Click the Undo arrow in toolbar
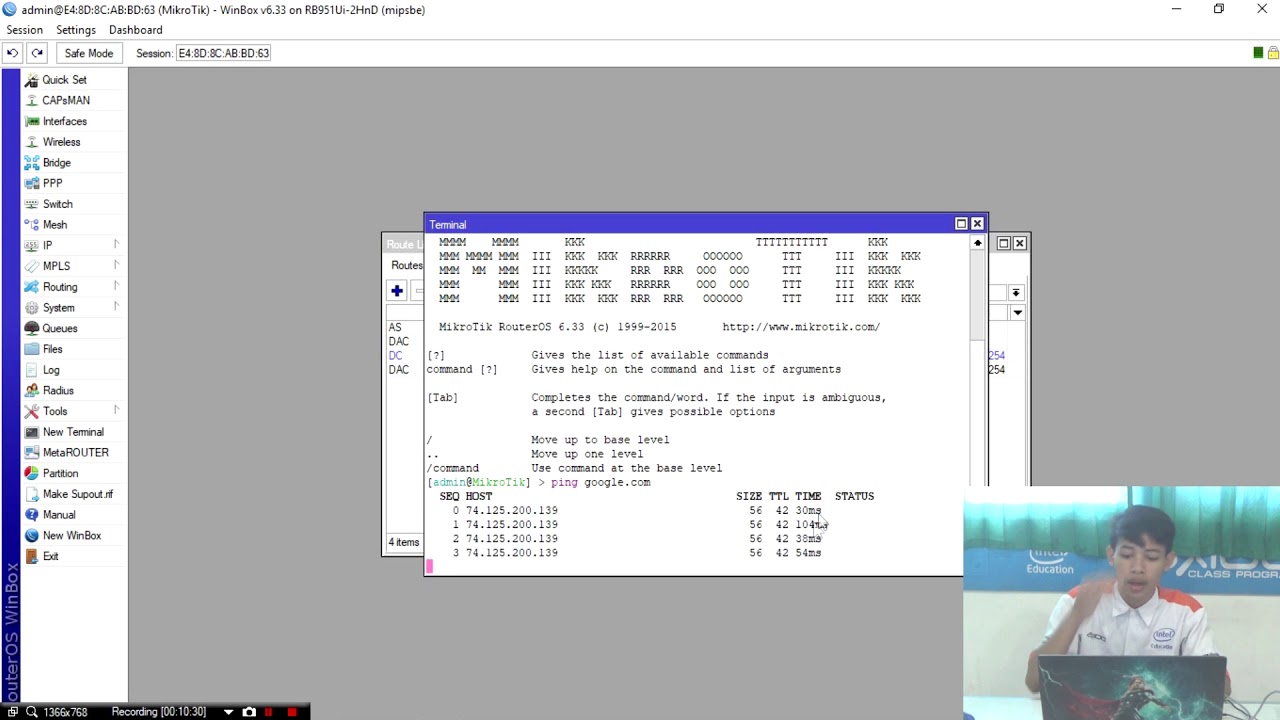Screen dimensions: 1280x720 [12, 53]
